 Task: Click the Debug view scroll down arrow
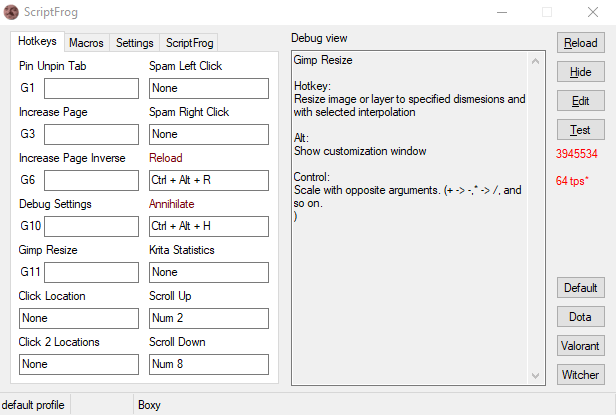(x=535, y=375)
